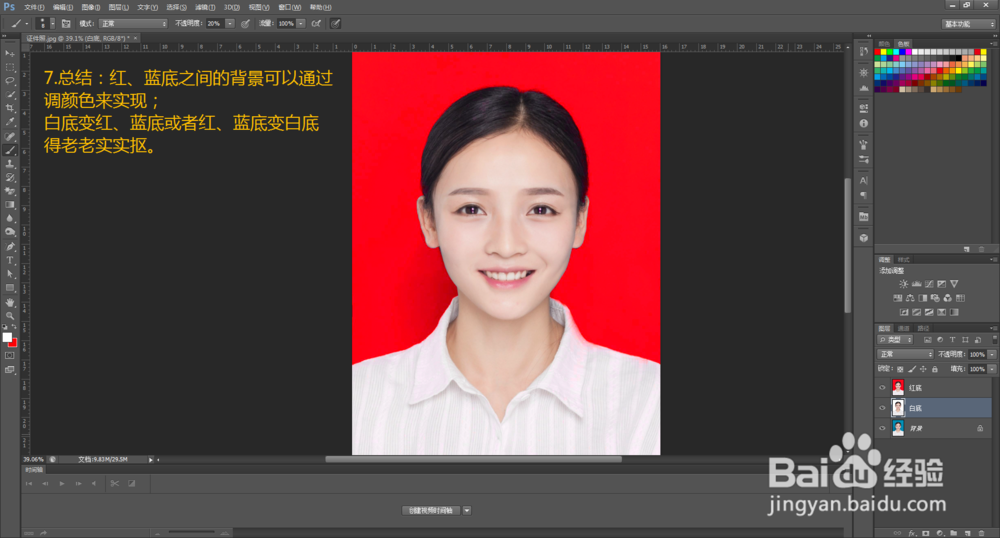Select the 红底 layer name
Viewport: 1000px width, 538px height.
coord(915,388)
